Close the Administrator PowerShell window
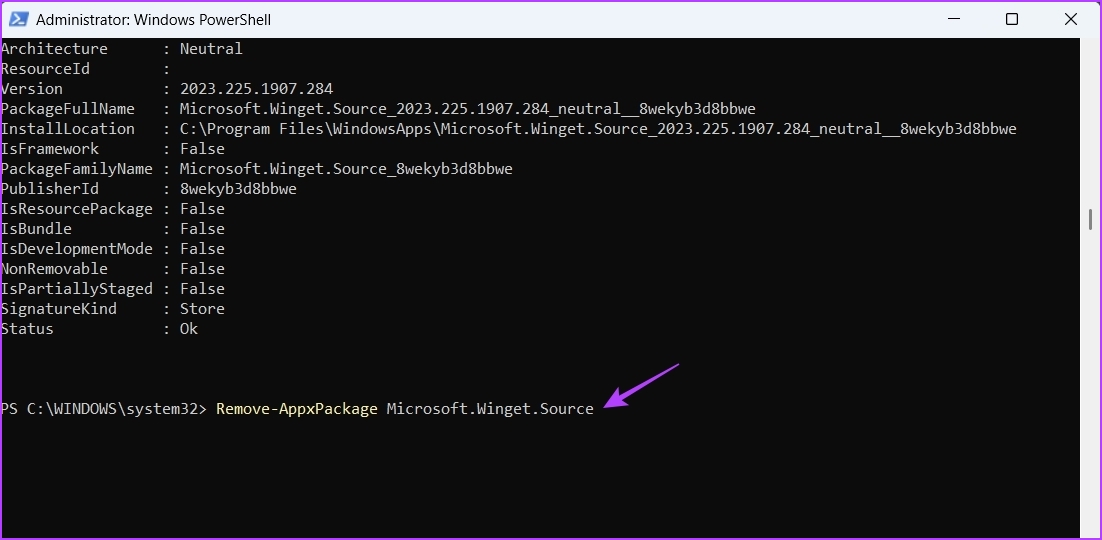 pyautogui.click(x=1067, y=19)
